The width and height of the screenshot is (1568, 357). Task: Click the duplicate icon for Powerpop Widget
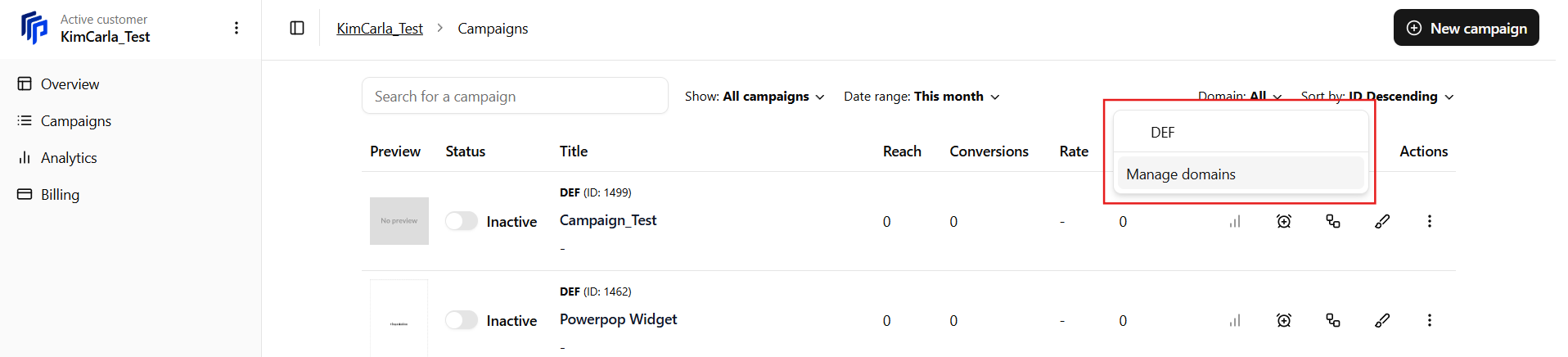tap(1333, 321)
